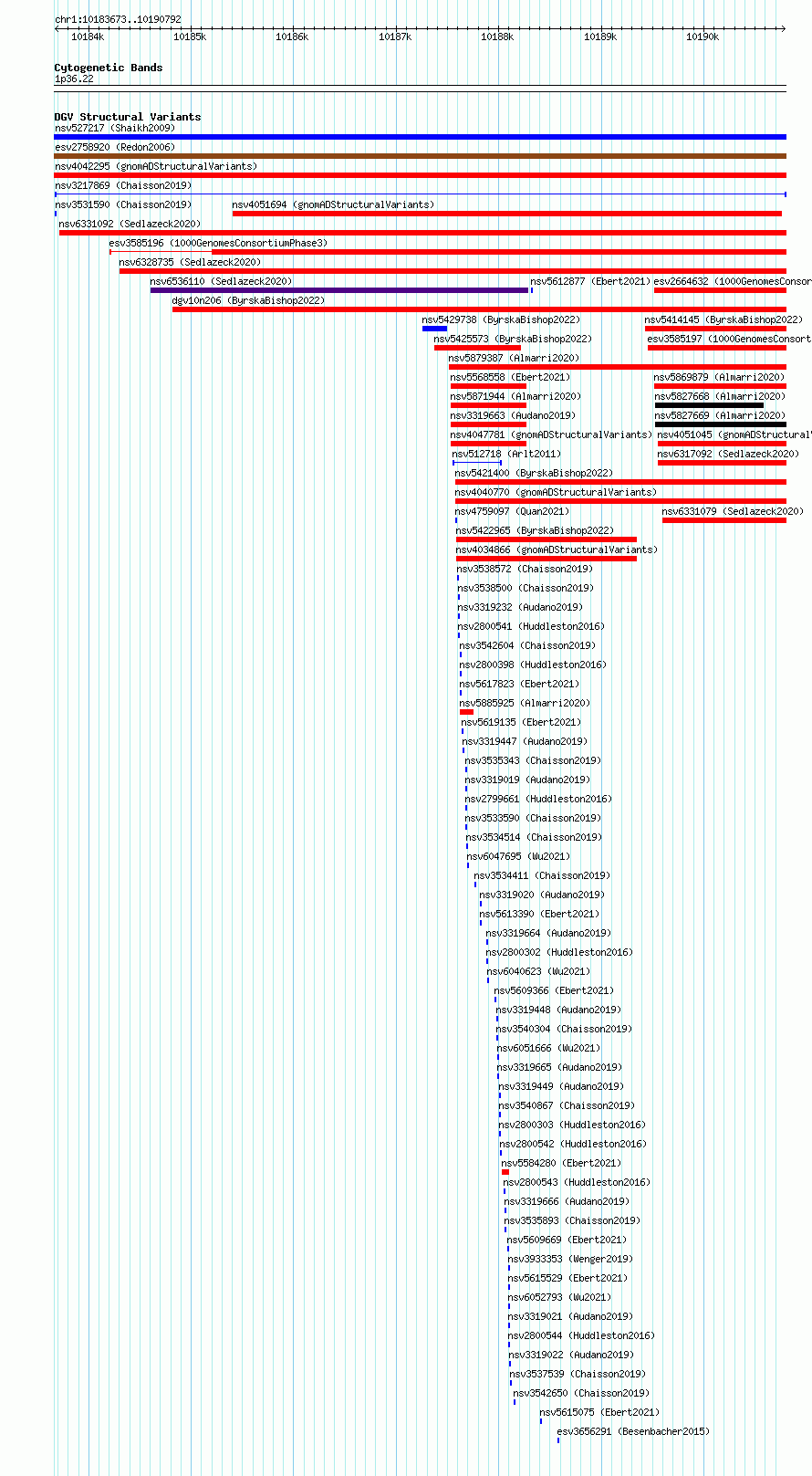
Task: Open esv3585196 (1000GenomesConsortiumPhase3) variant
Action: coord(218,243)
